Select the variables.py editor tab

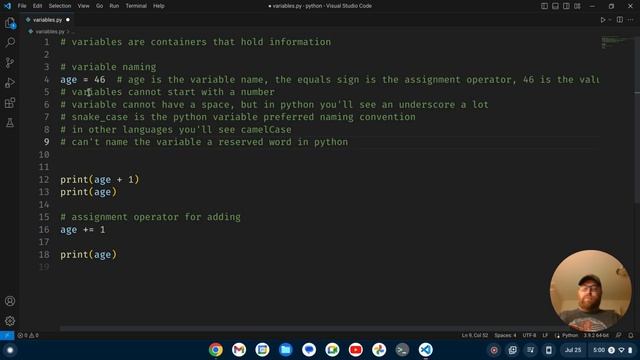(x=47, y=20)
